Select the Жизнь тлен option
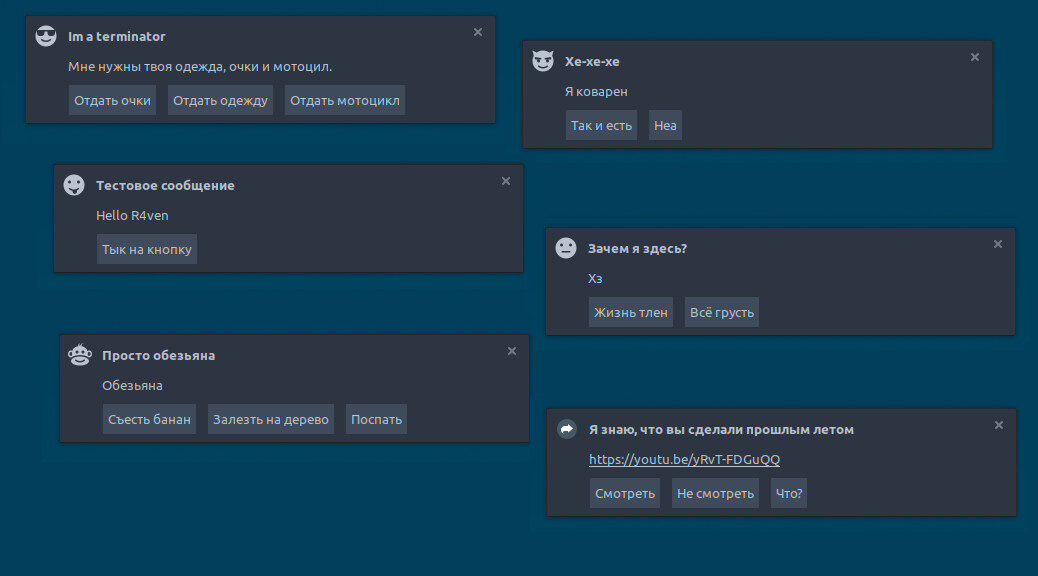Viewport: 1038px width, 576px height. click(x=630, y=312)
